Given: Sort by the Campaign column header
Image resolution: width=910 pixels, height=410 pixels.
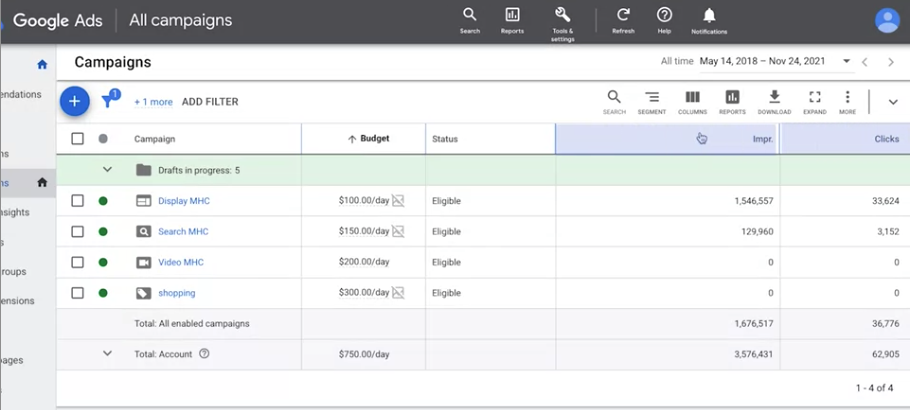Looking at the screenshot, I should (154, 139).
